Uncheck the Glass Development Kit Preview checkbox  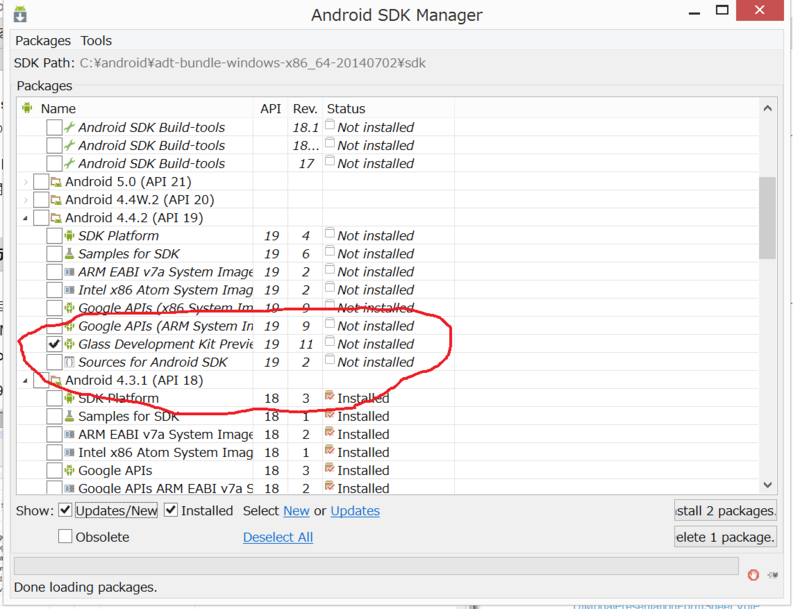(x=54, y=344)
